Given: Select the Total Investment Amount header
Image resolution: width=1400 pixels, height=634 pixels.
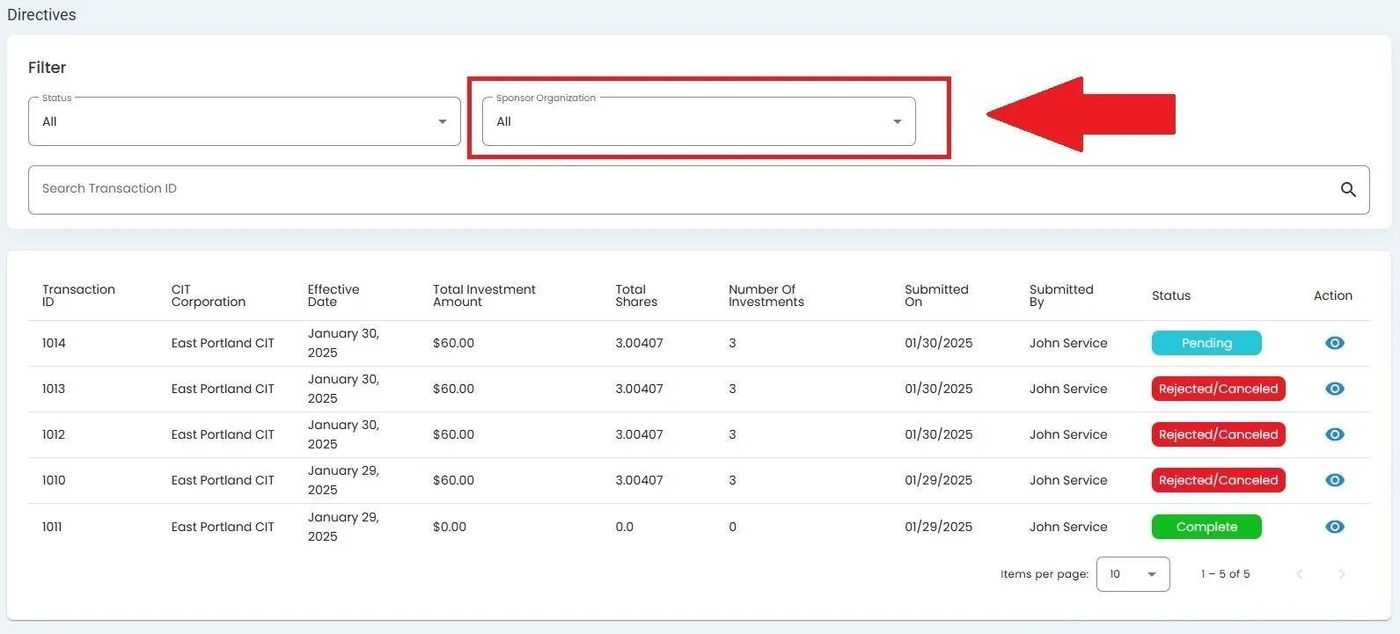Looking at the screenshot, I should [x=484, y=296].
